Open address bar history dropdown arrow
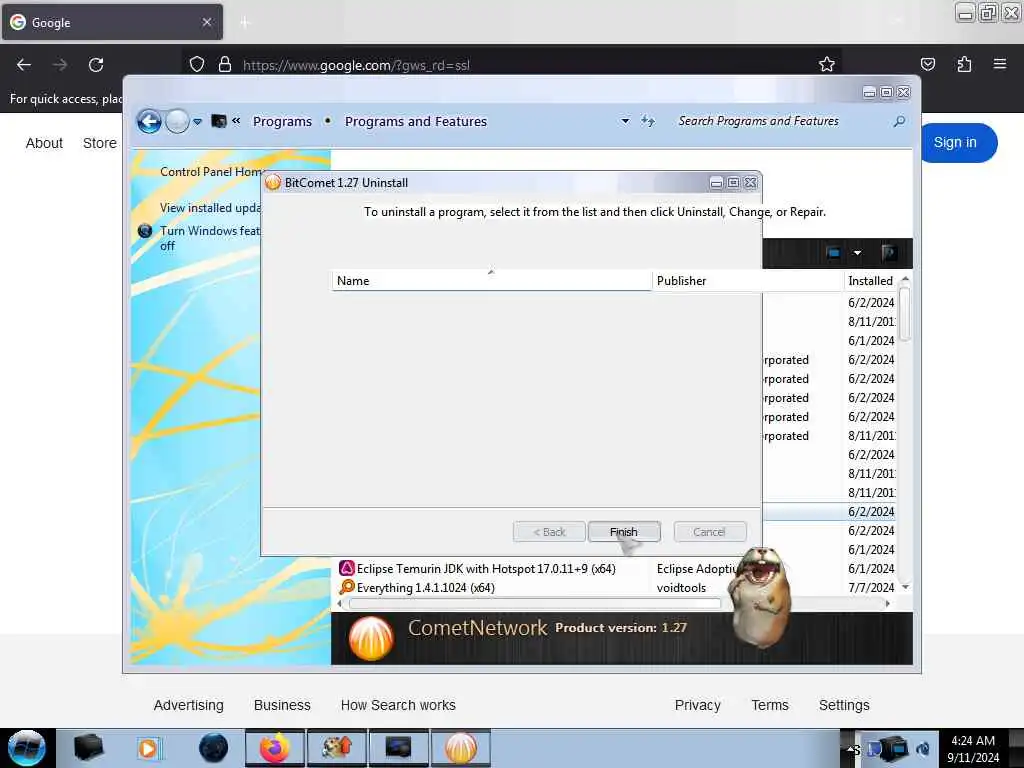The height and width of the screenshot is (768, 1024). click(625, 121)
